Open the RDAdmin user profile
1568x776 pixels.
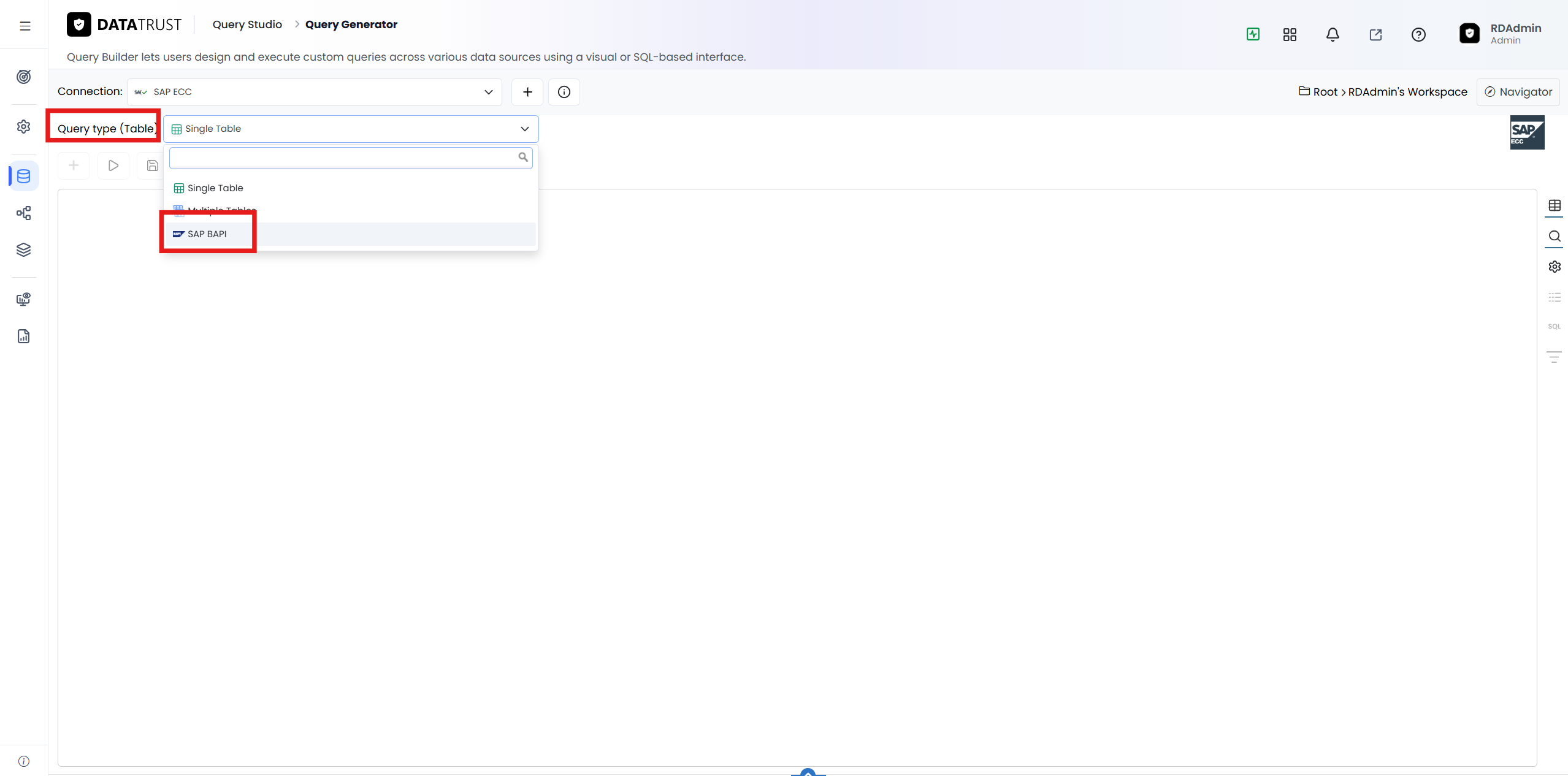[x=1501, y=34]
